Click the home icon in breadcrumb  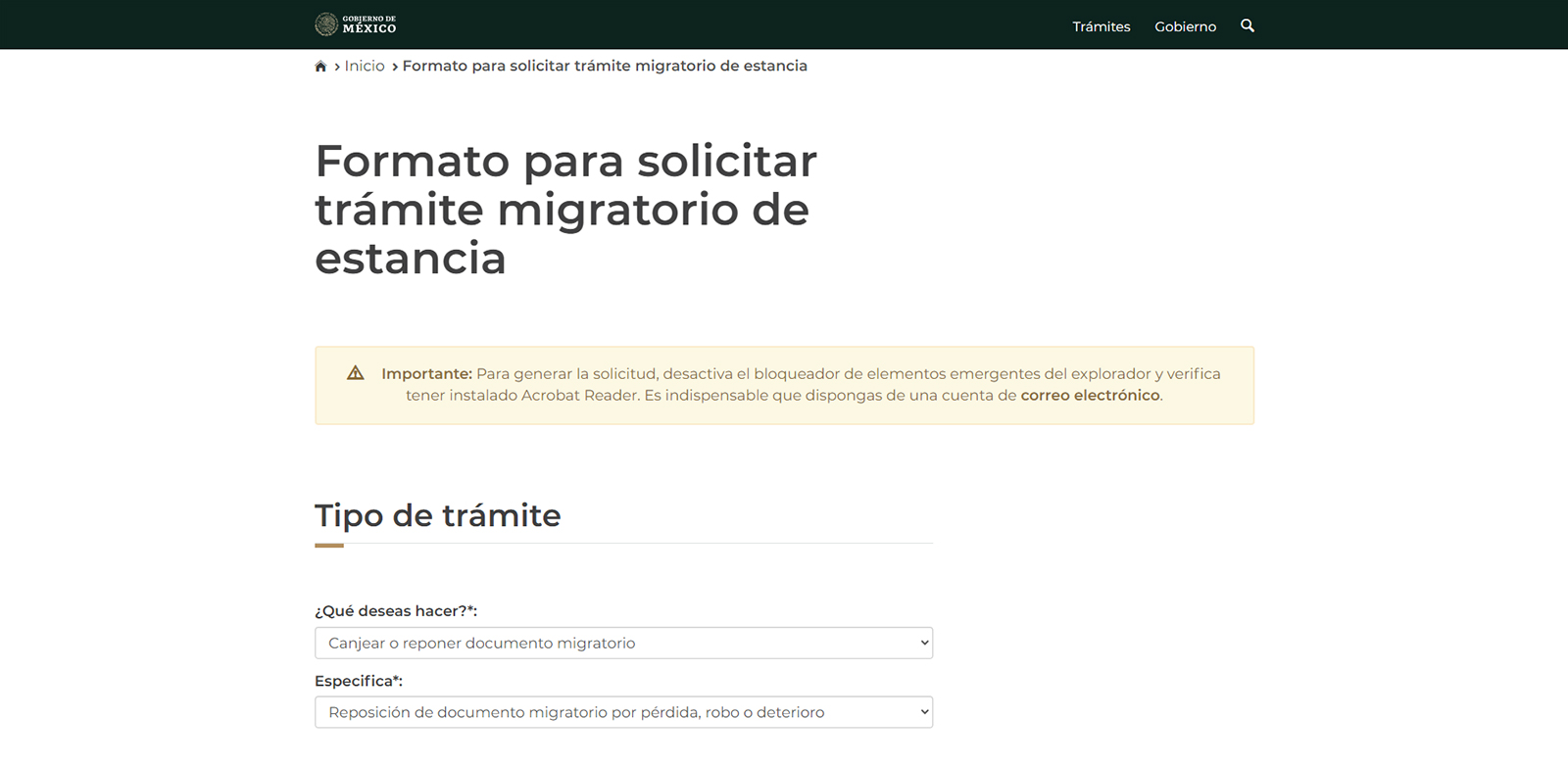320,67
